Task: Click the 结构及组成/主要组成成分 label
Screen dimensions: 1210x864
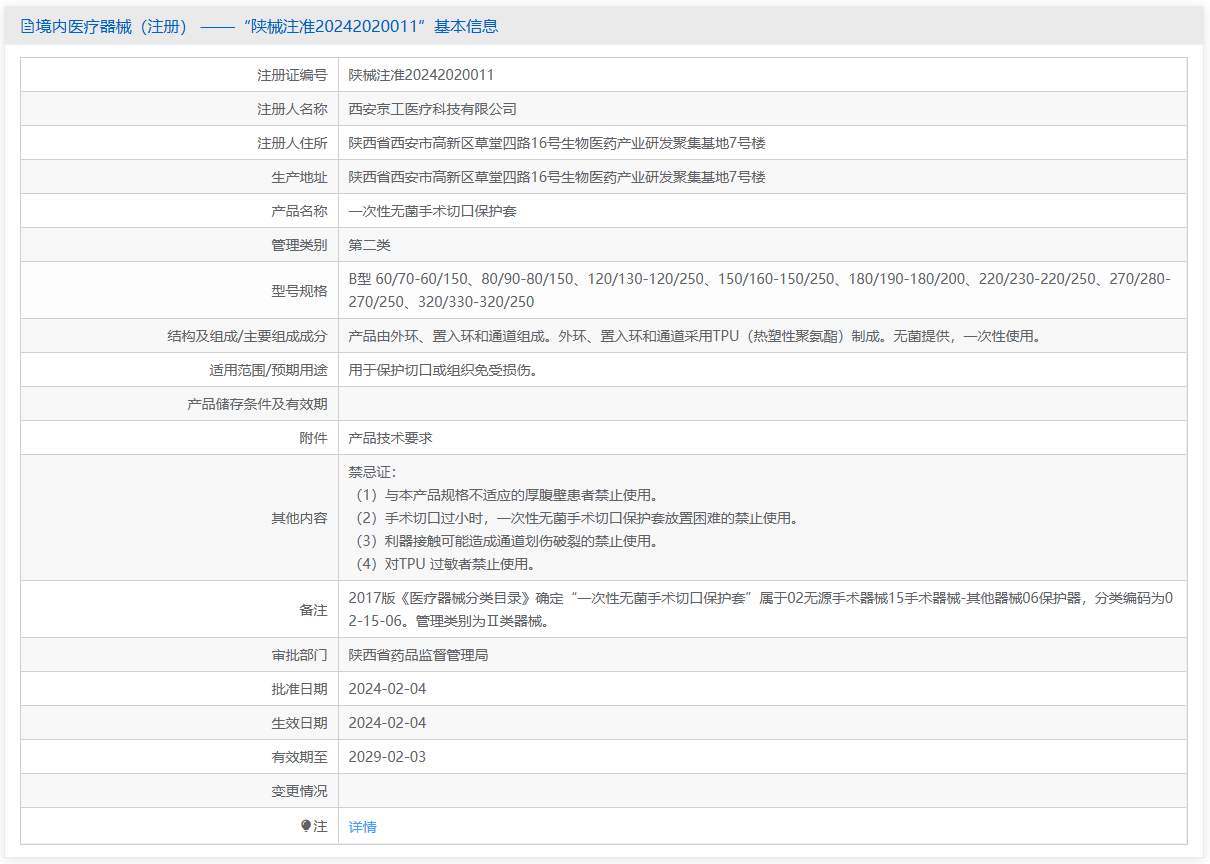Action: point(247,336)
